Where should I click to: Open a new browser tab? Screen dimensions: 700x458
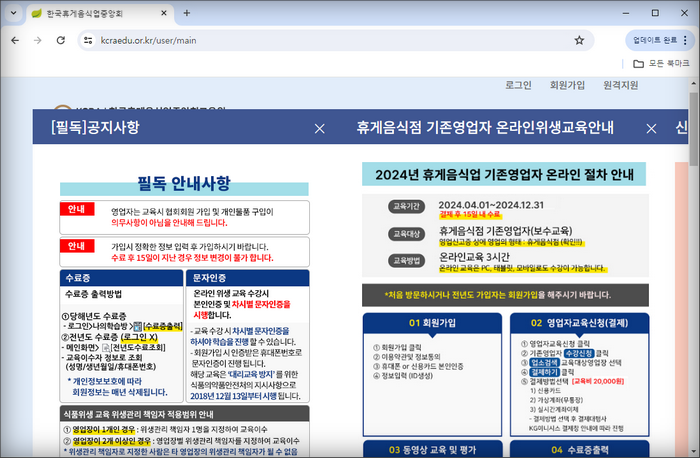[x=187, y=13]
